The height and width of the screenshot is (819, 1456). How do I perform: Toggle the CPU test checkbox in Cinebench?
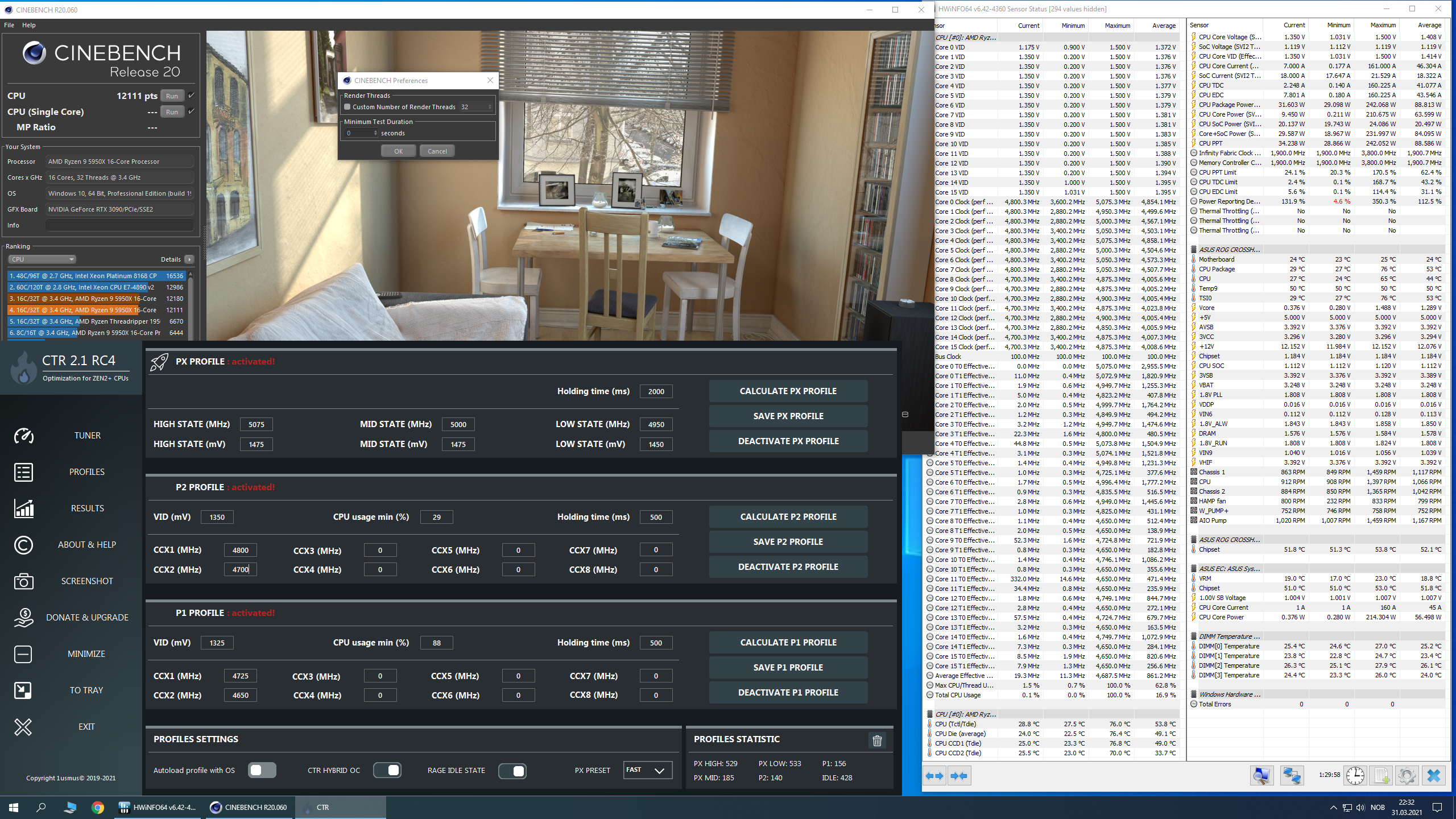click(192, 96)
